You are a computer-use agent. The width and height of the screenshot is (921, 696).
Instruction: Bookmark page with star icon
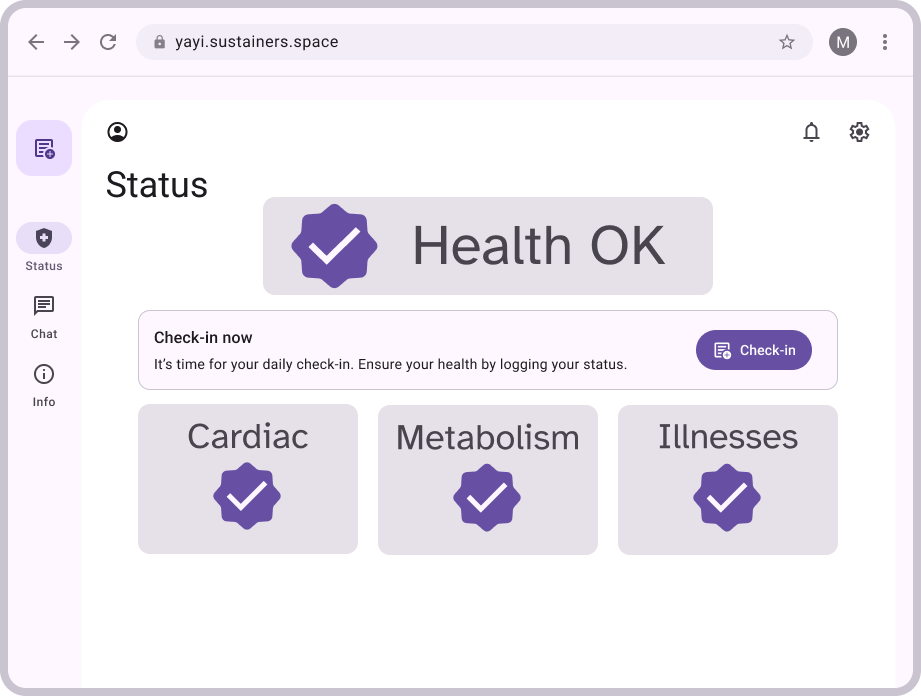787,42
